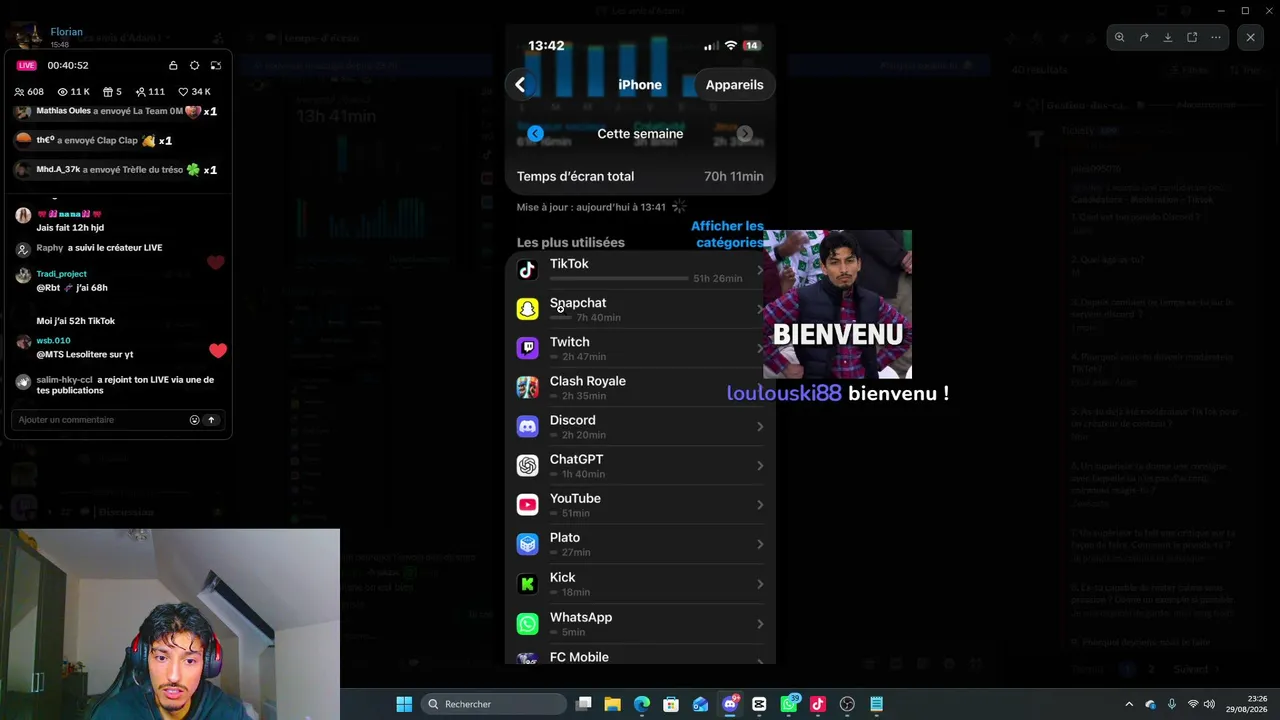Click the wsb.010 username in chat

coord(53,341)
